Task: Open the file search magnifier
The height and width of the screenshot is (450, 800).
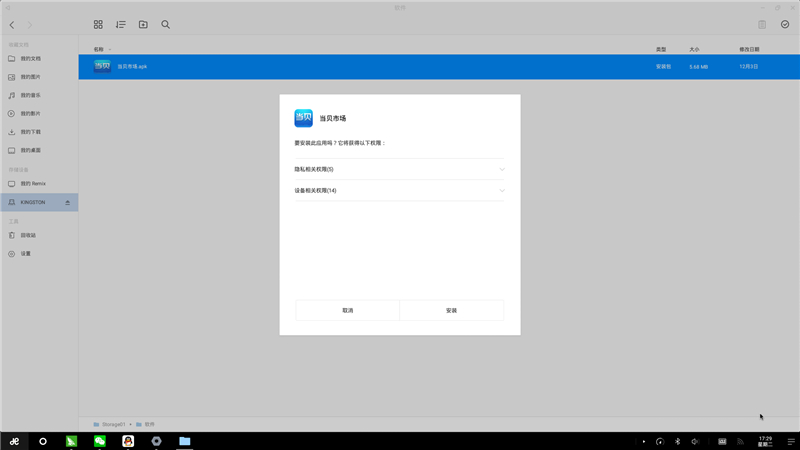Action: (x=165, y=24)
